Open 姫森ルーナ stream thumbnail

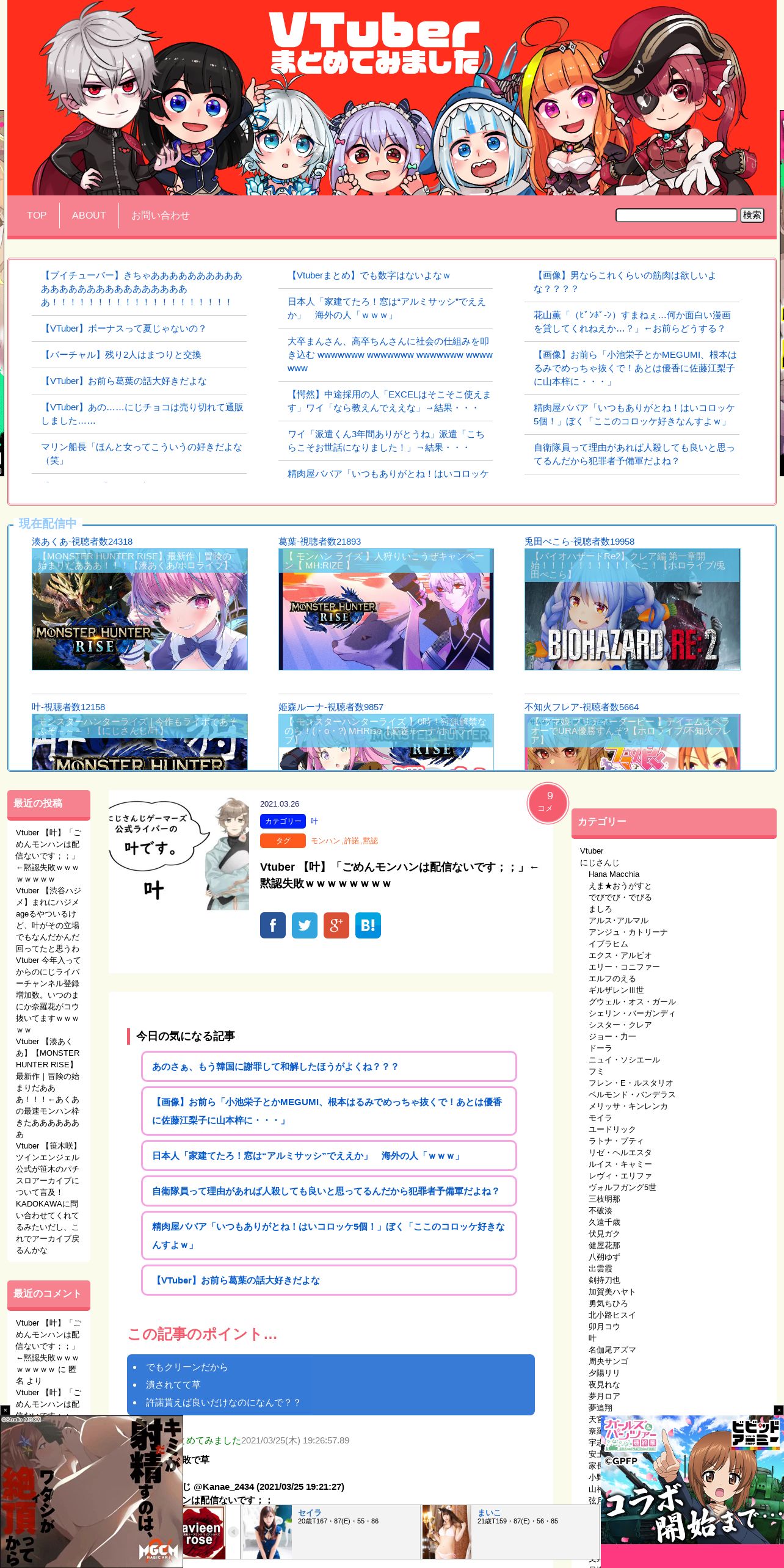pyautogui.click(x=386, y=742)
